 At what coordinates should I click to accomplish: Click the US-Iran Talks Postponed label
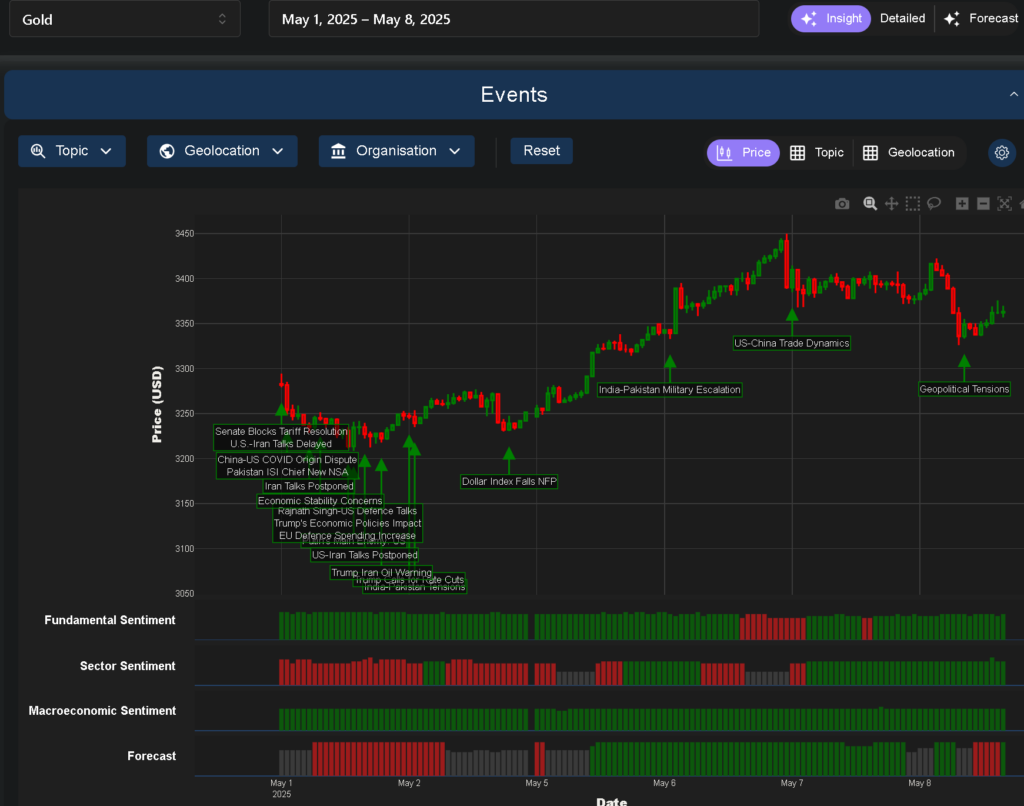point(364,555)
